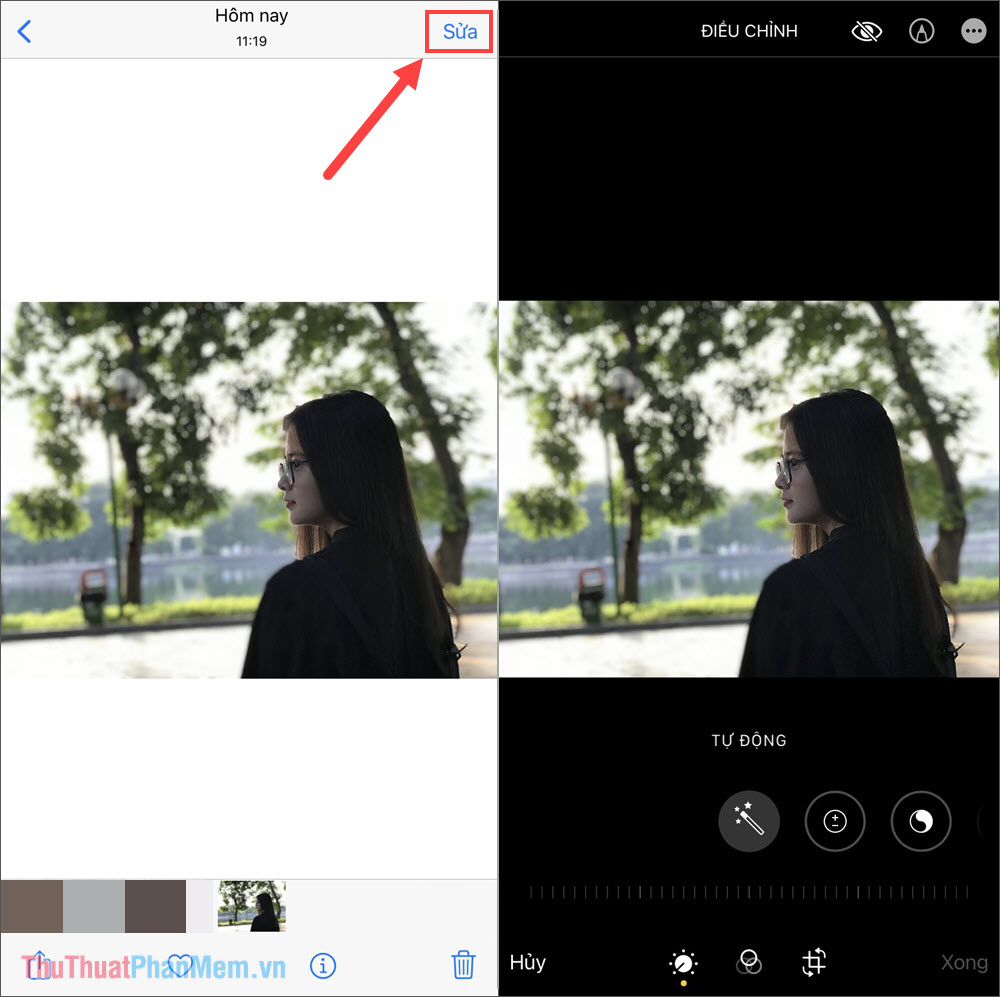Tap the adjustment intensity dial

748,893
